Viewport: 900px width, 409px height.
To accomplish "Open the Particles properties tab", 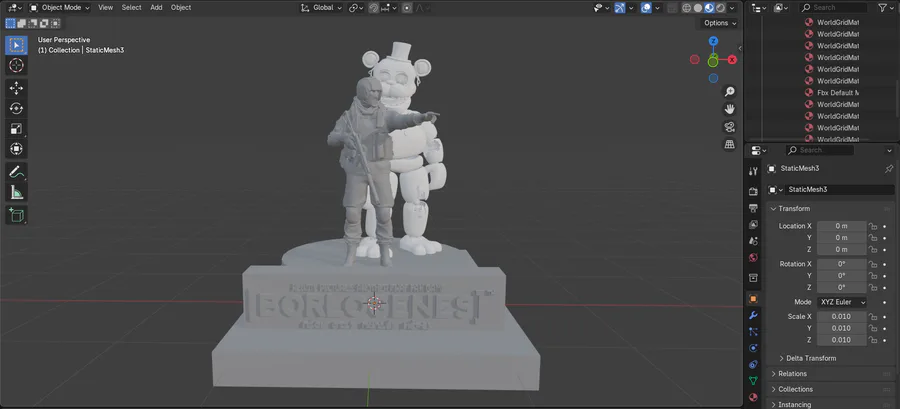I will [754, 332].
